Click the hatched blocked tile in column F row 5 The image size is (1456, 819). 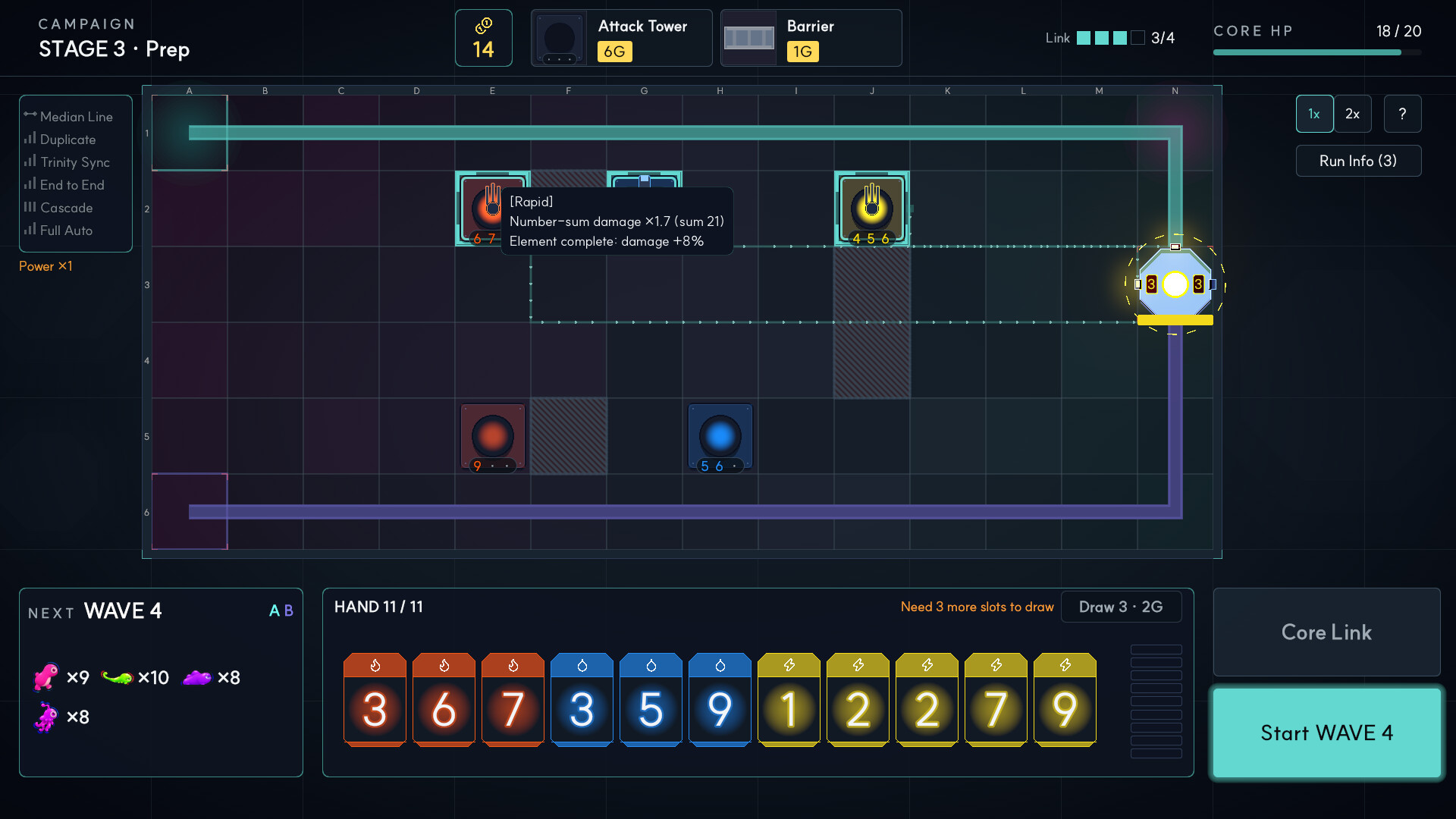pyautogui.click(x=568, y=436)
